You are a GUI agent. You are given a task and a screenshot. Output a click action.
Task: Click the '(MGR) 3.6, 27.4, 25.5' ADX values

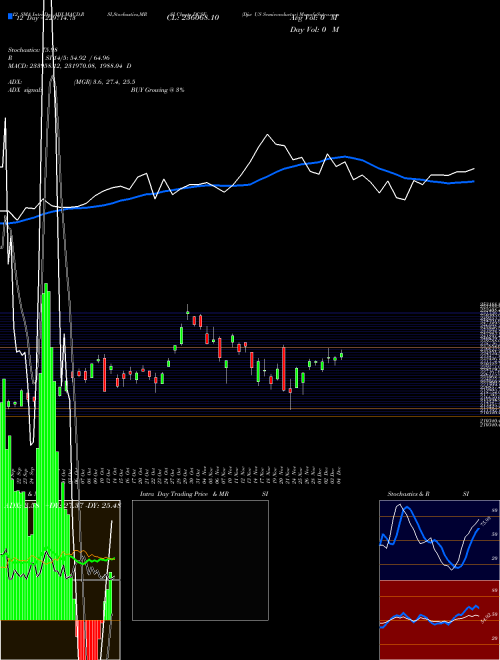click(x=104, y=82)
